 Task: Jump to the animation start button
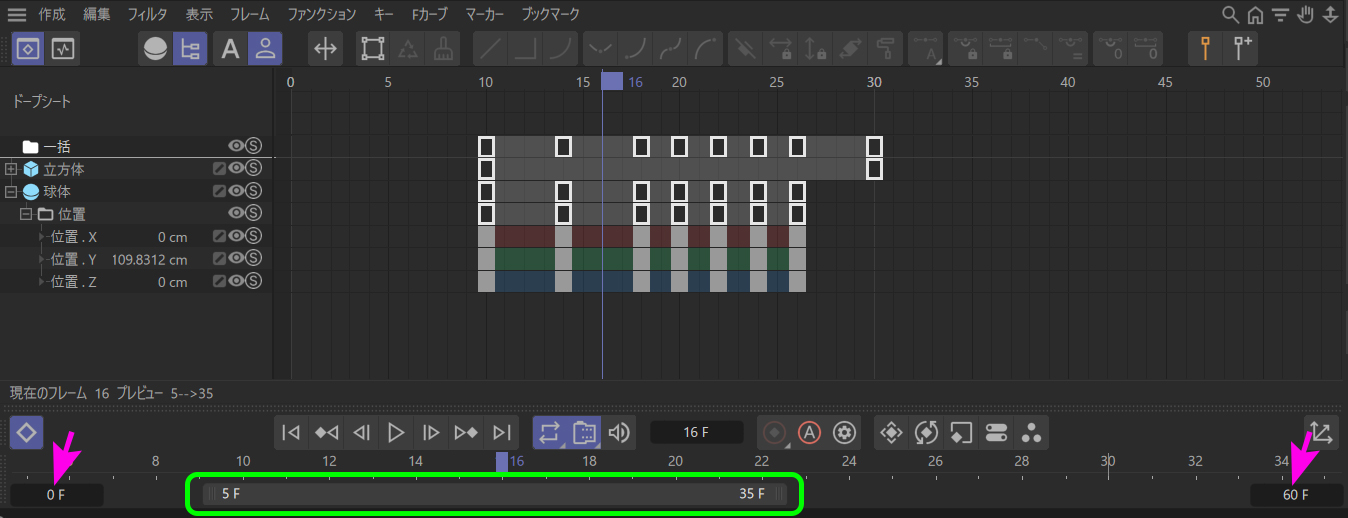tap(291, 432)
